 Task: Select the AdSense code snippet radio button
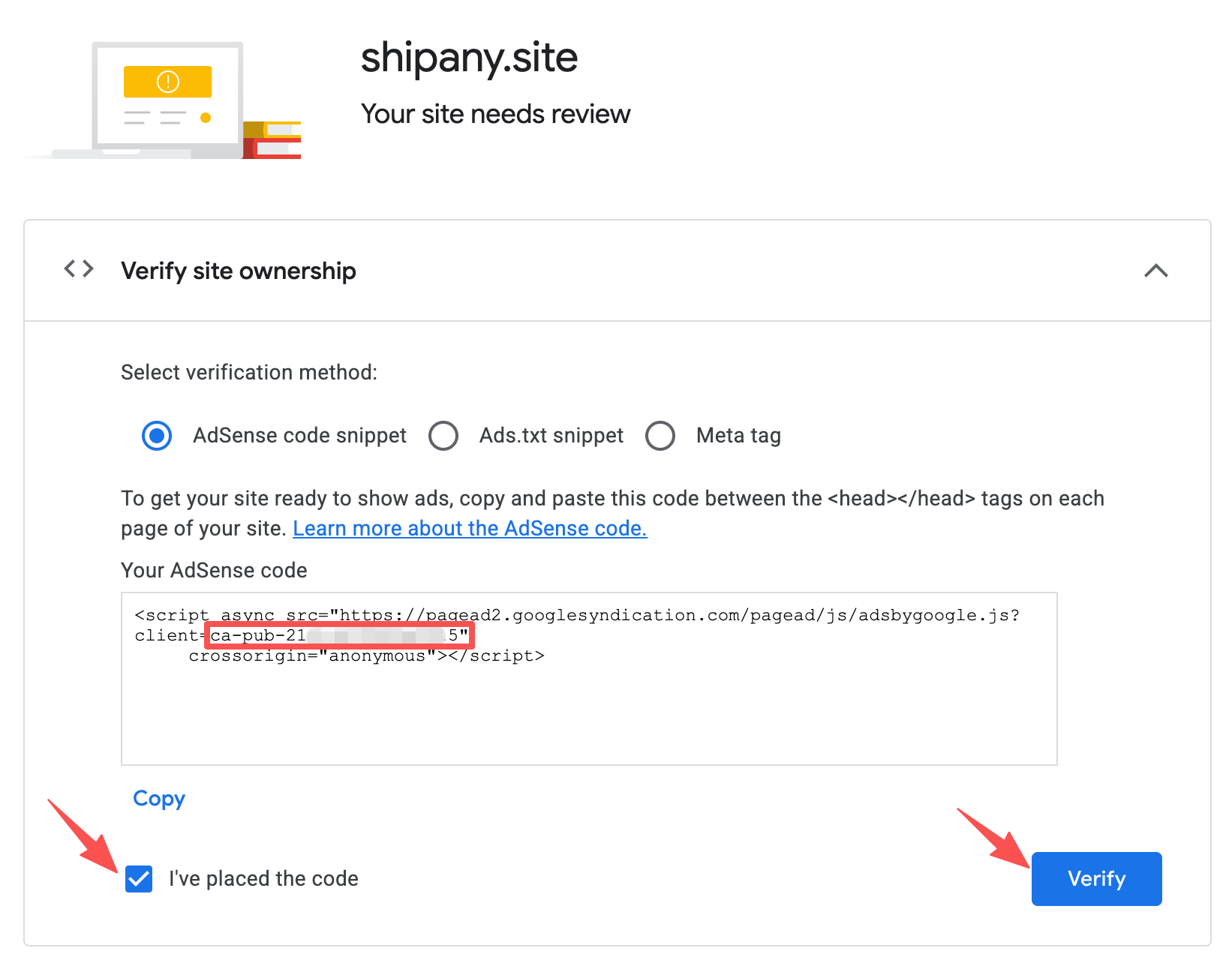(157, 436)
